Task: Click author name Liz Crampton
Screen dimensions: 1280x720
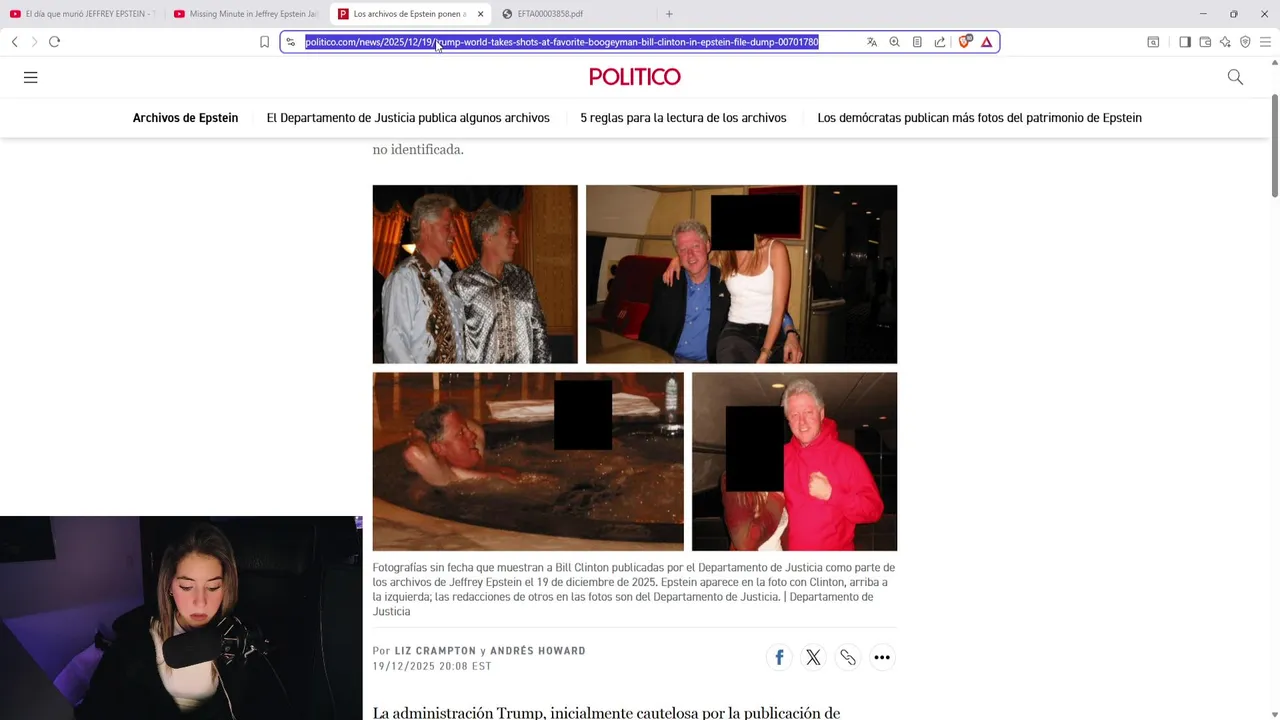Action: point(435,651)
